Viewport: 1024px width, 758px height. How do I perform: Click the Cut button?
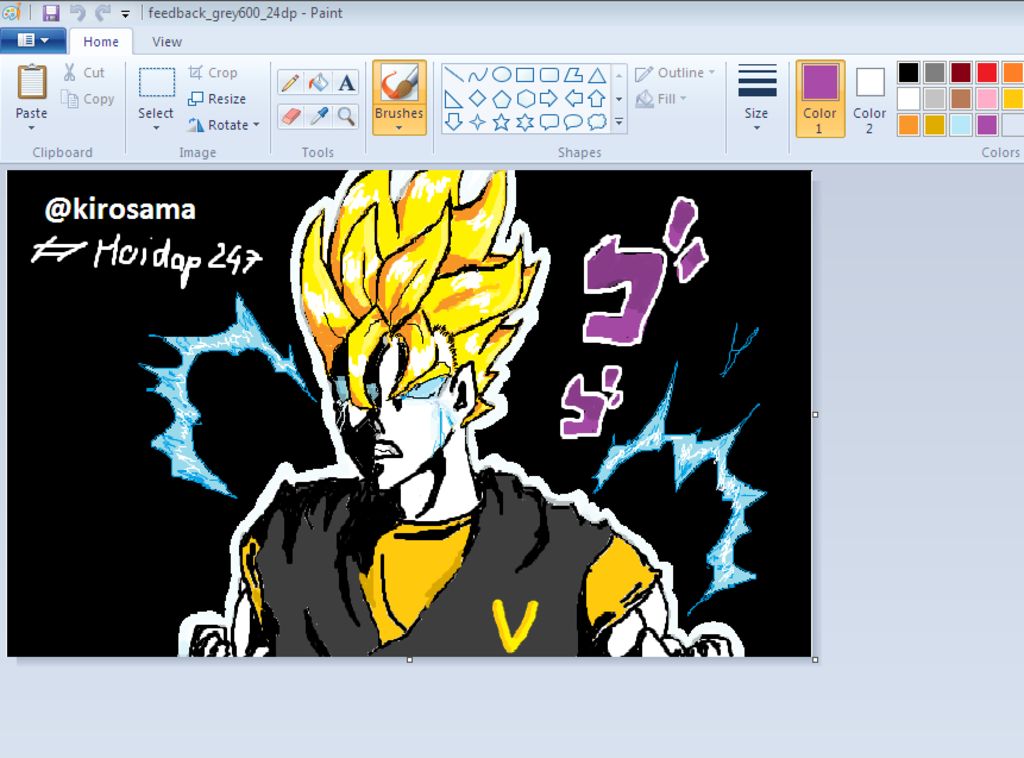84,72
